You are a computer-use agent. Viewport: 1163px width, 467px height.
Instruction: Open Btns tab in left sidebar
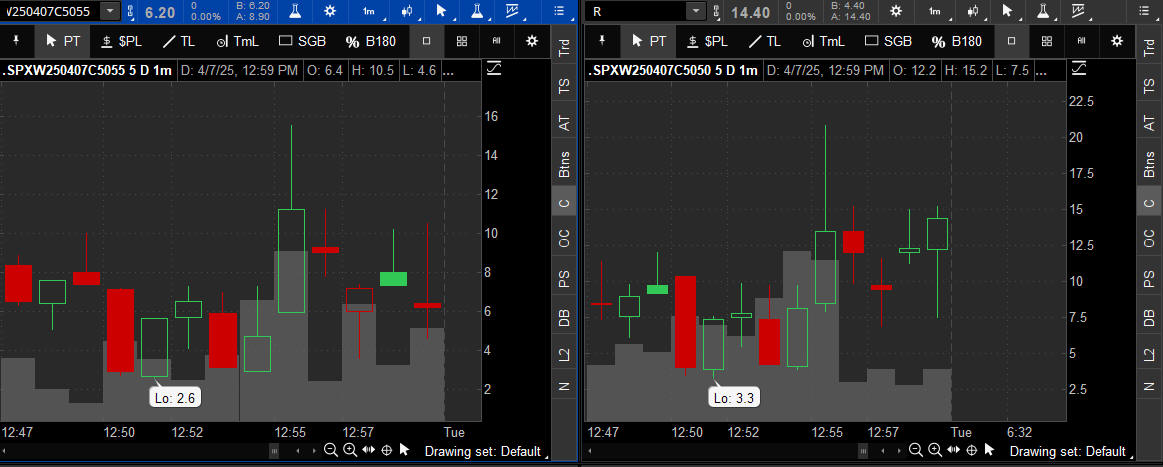point(564,164)
